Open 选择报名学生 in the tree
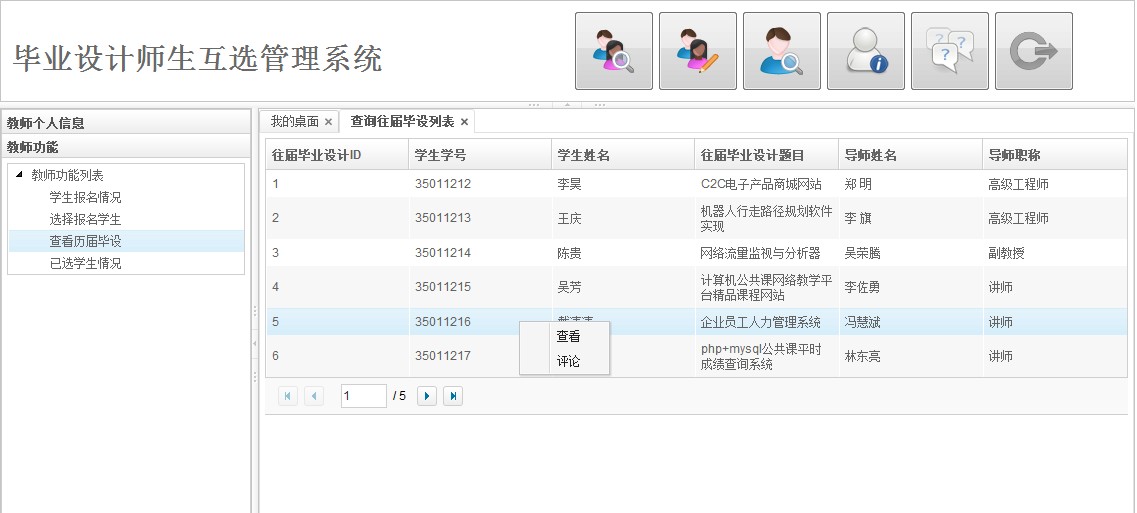 pyautogui.click(x=86, y=219)
